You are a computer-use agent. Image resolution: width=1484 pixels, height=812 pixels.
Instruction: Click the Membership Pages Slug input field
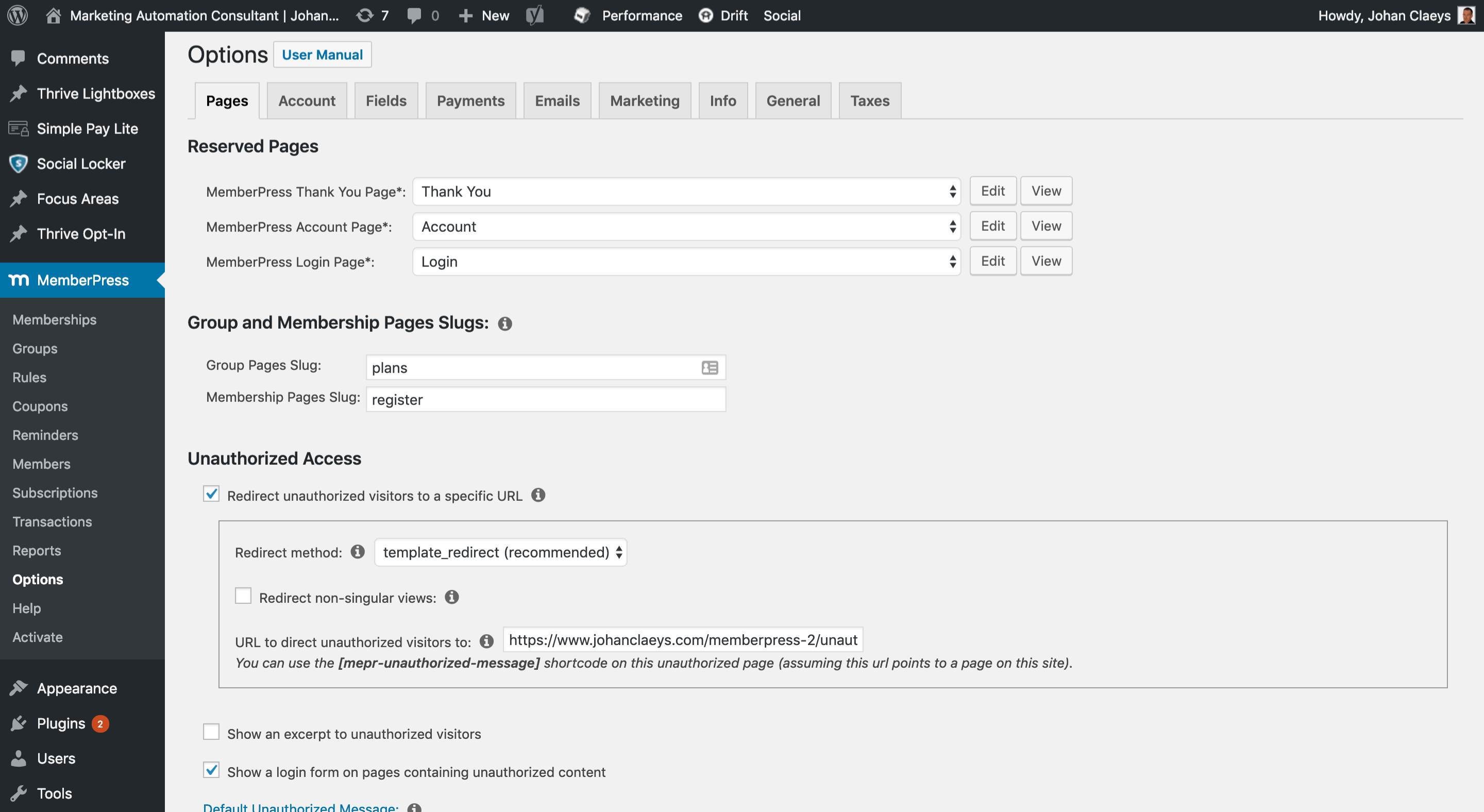pos(546,398)
